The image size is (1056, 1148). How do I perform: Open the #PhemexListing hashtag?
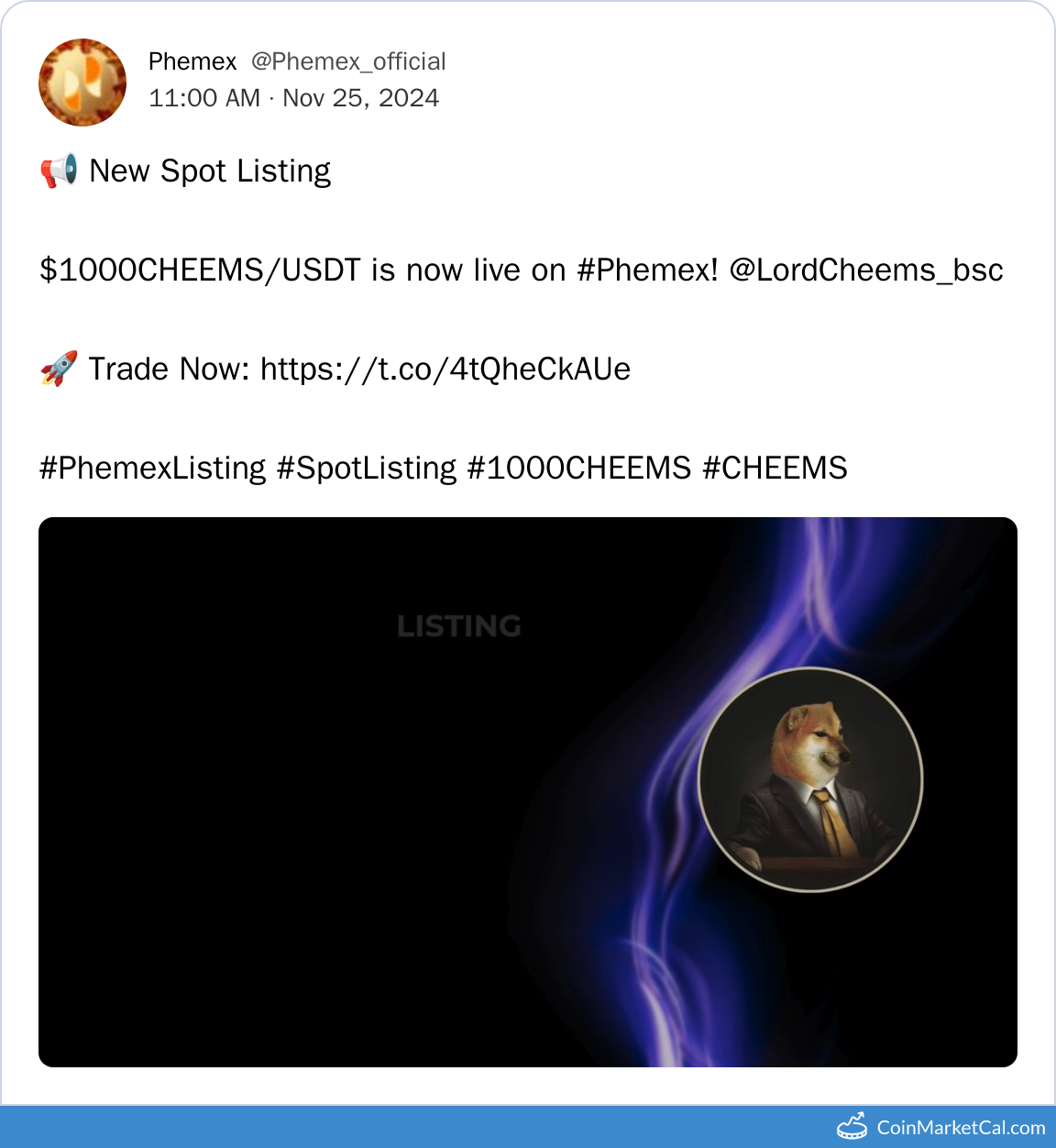(x=152, y=469)
